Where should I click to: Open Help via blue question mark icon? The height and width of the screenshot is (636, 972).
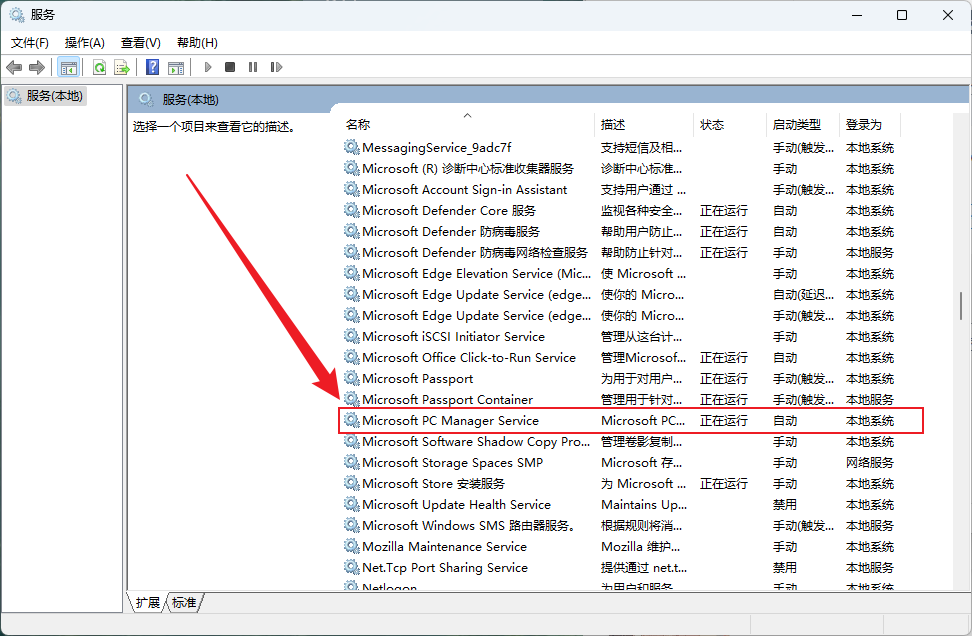[152, 67]
